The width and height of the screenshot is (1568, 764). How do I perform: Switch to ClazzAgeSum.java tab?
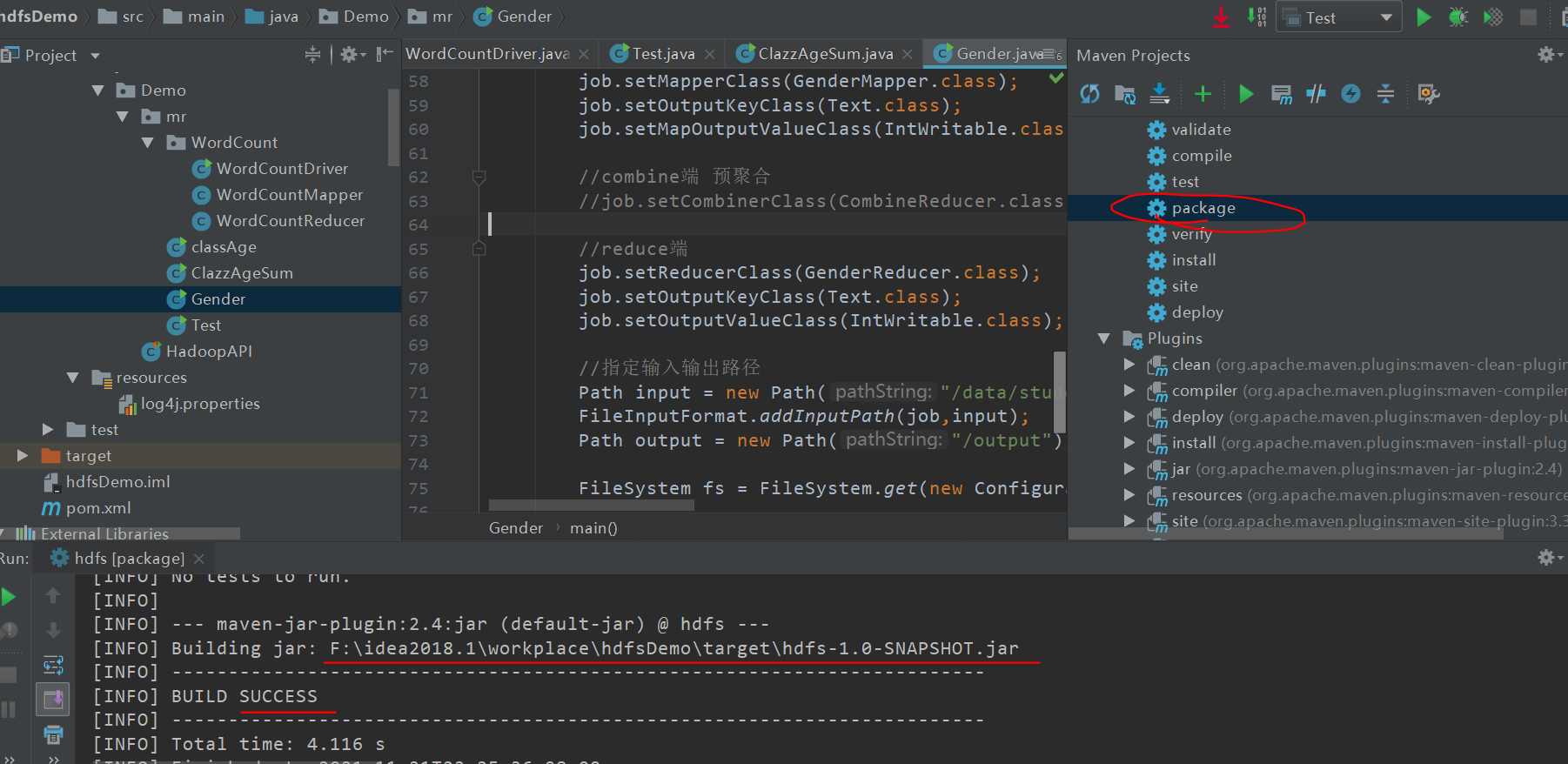point(825,54)
